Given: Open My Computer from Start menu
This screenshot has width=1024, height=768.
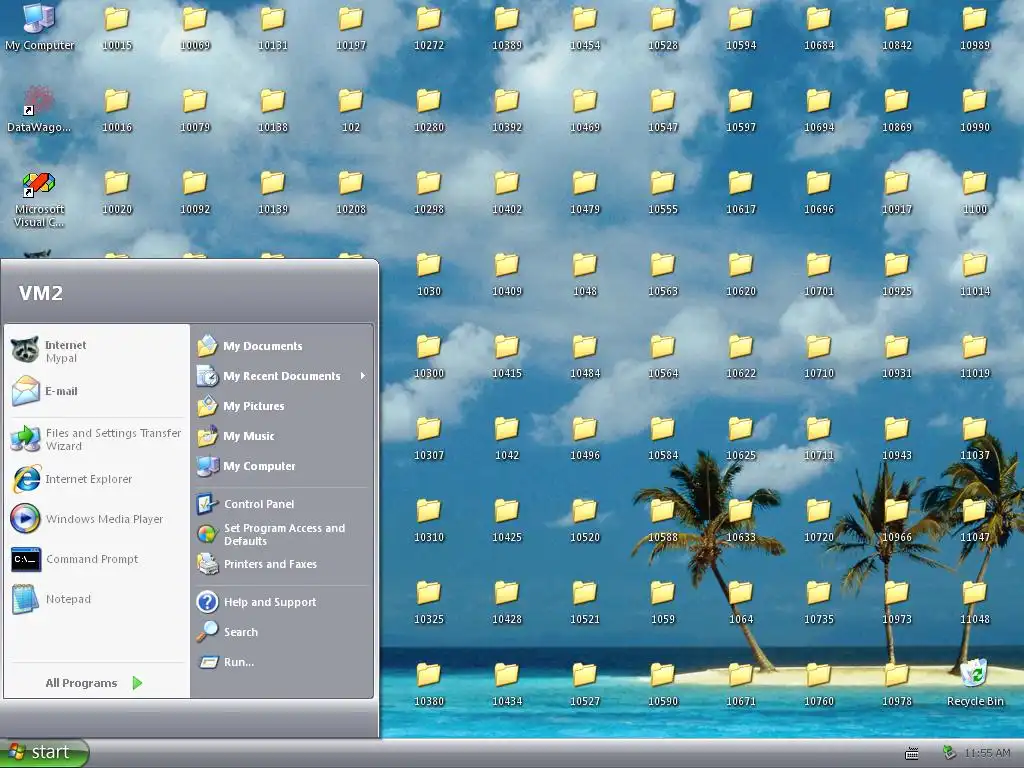Looking at the screenshot, I should coord(282,466).
